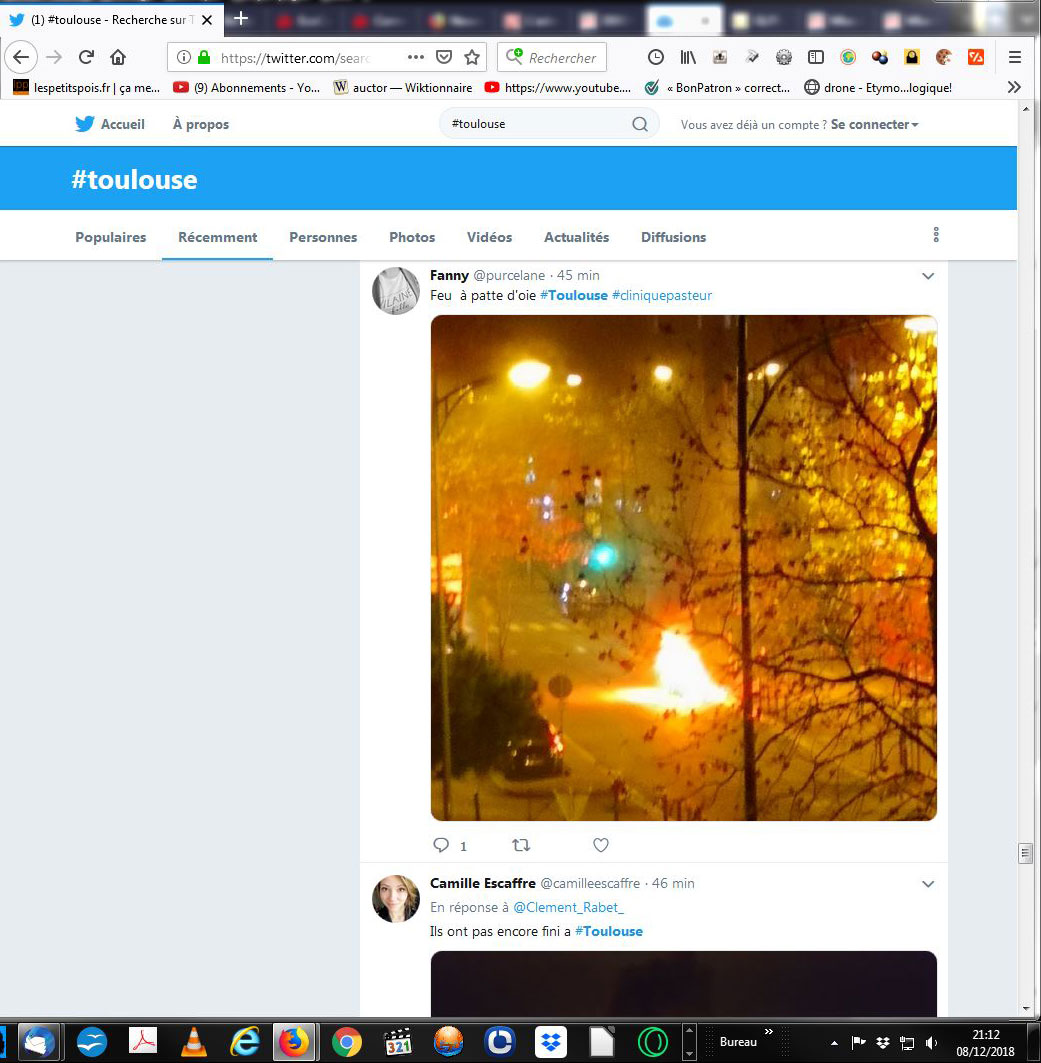Click the Firefox search bar Rechercher
1041x1063 pixels.
click(552, 58)
